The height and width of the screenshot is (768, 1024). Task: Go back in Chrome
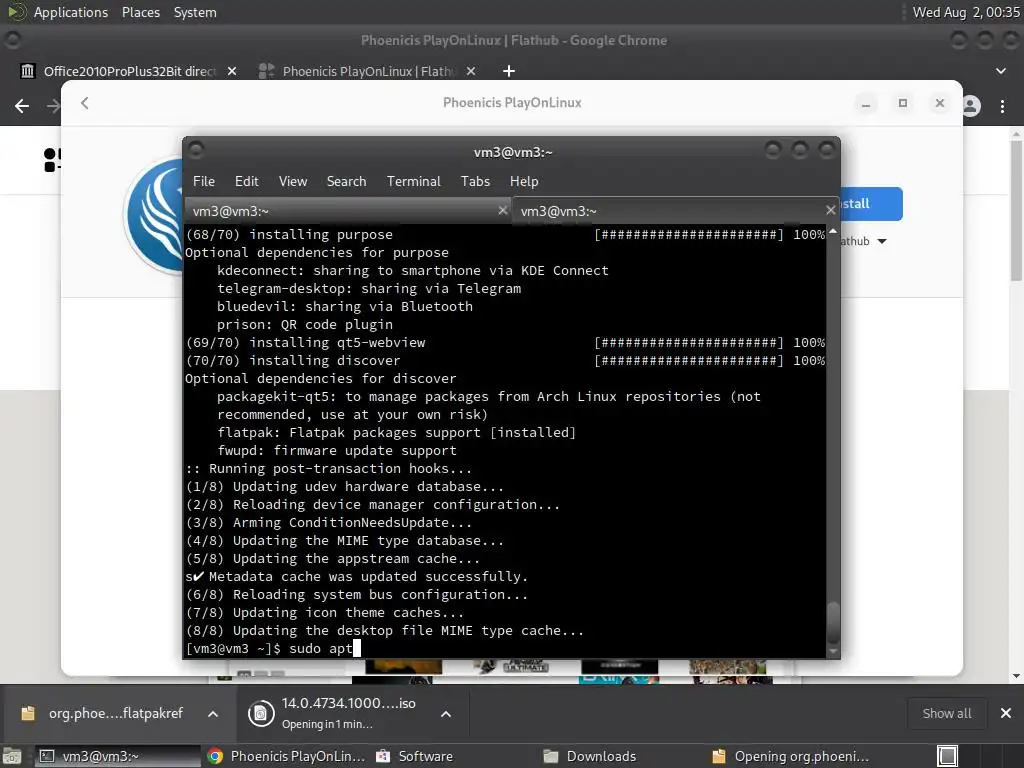click(x=22, y=106)
